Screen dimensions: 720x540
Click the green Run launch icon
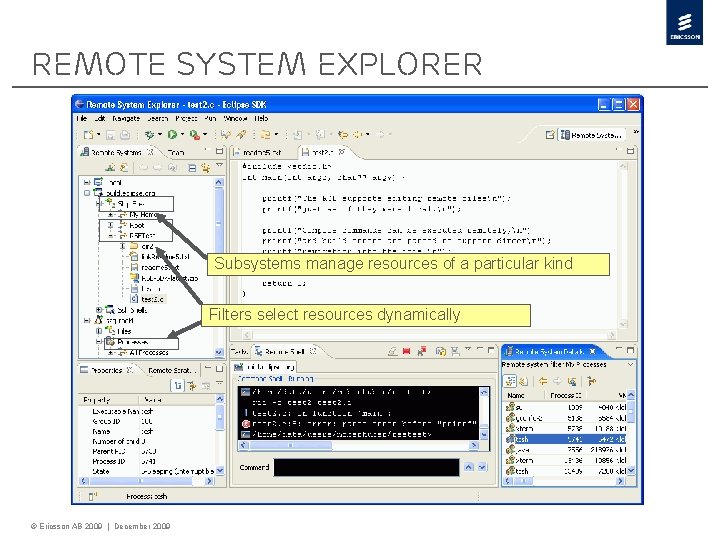coord(172,135)
